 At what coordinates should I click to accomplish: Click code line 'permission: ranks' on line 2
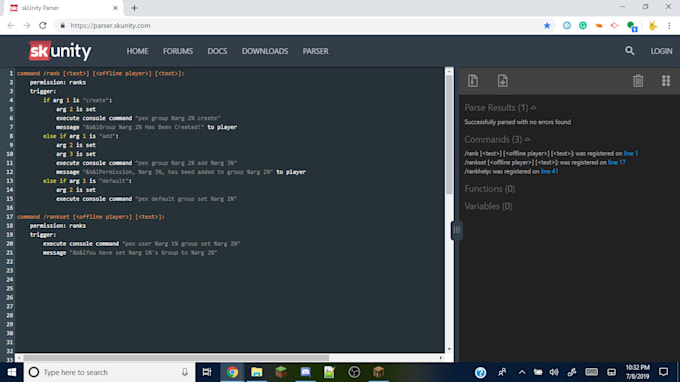[x=58, y=82]
